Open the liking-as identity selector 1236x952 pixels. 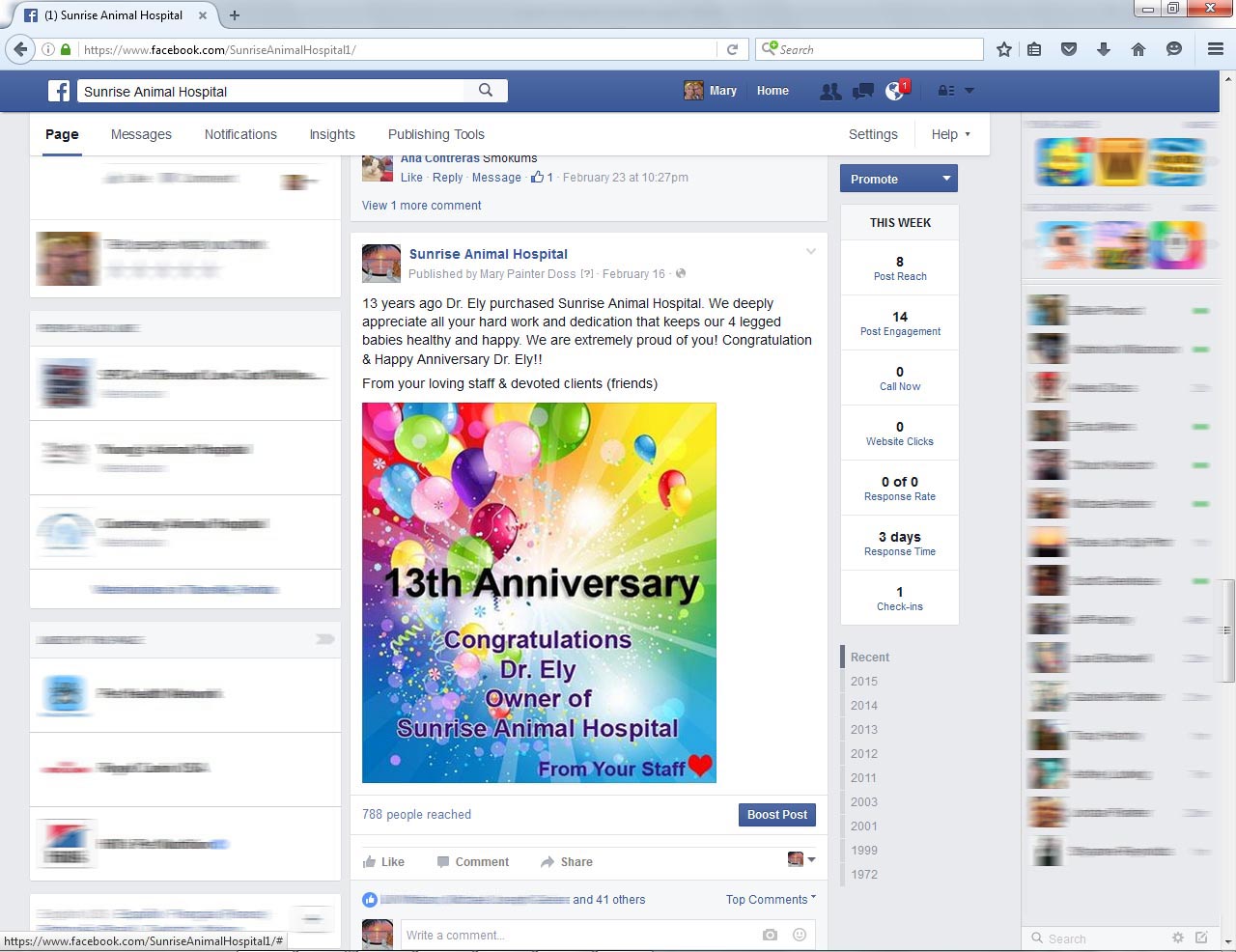coord(801,859)
